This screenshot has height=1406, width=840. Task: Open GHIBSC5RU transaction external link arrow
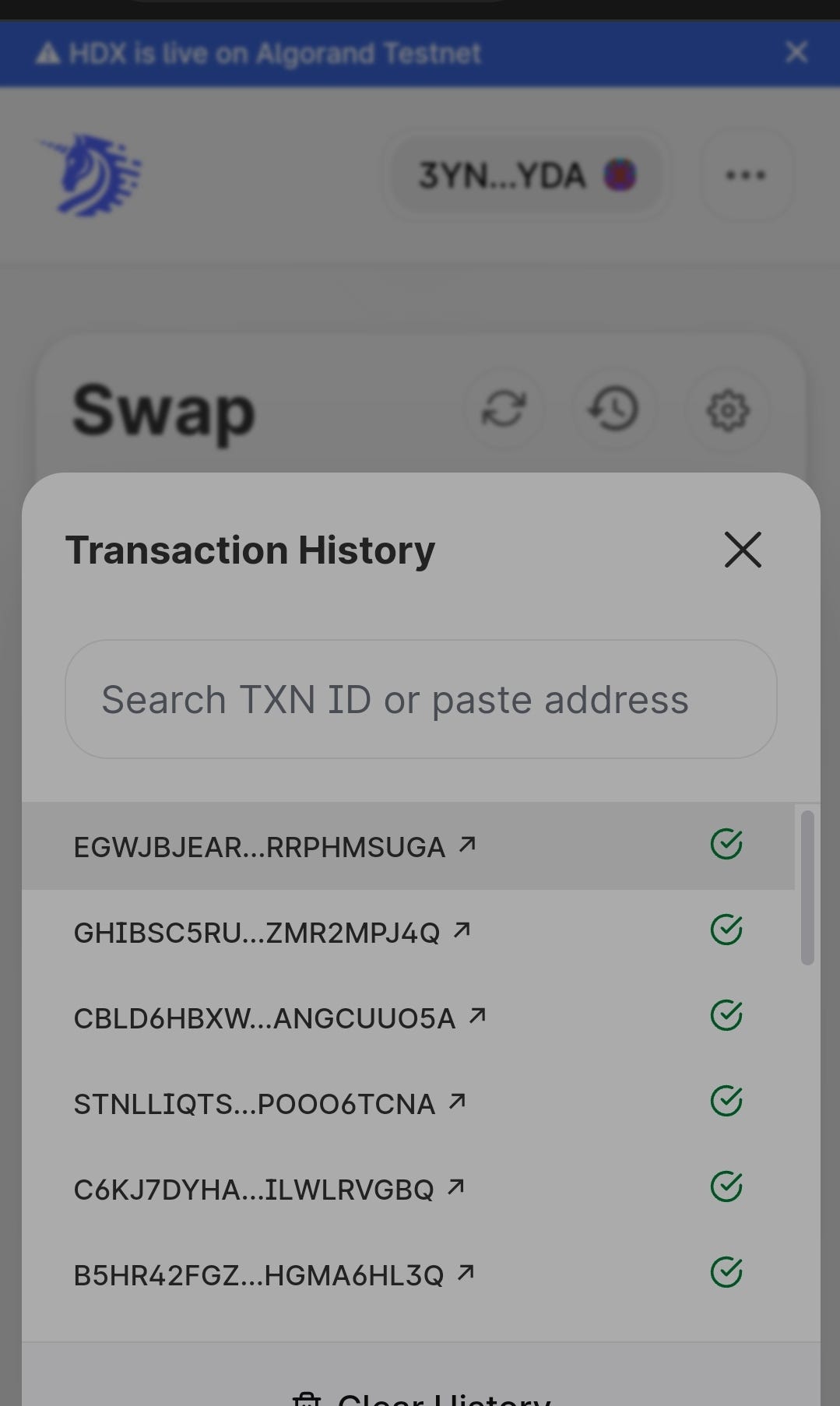[460, 930]
